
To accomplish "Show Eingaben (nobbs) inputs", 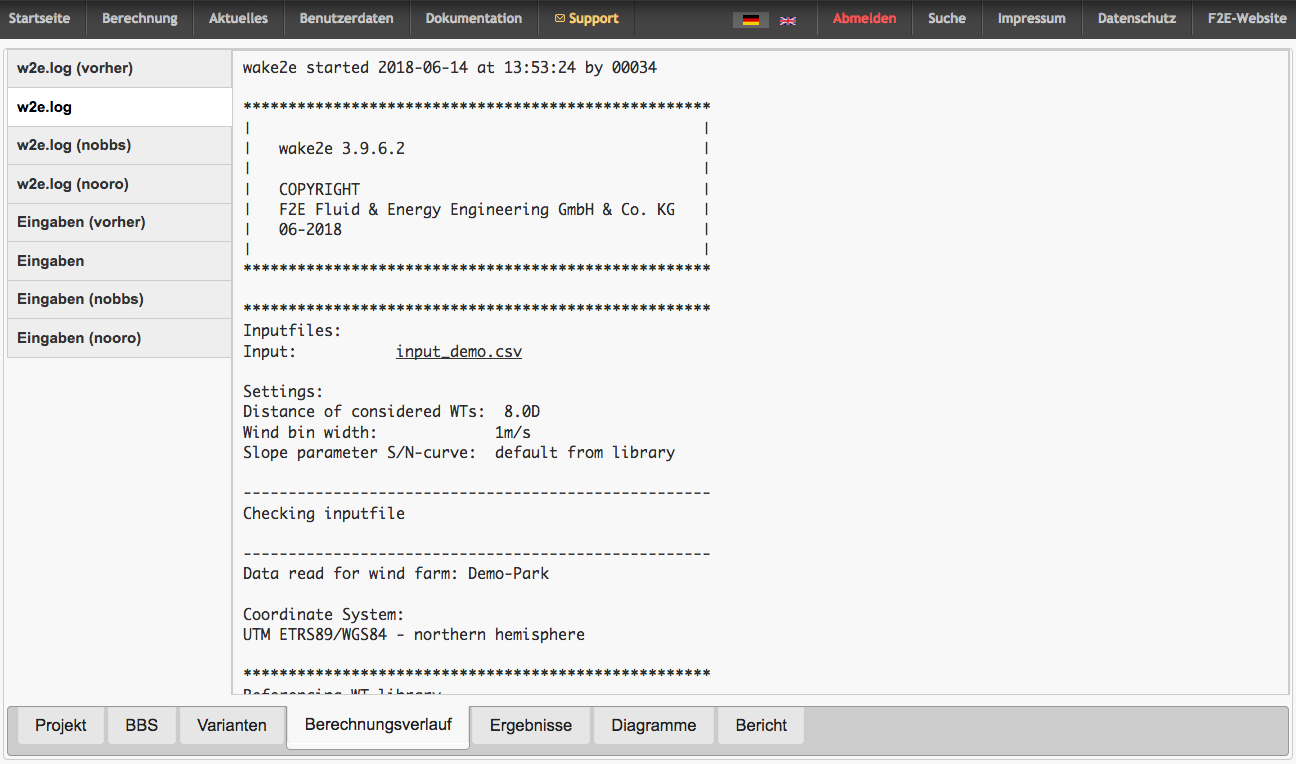I will click(x=80, y=299).
